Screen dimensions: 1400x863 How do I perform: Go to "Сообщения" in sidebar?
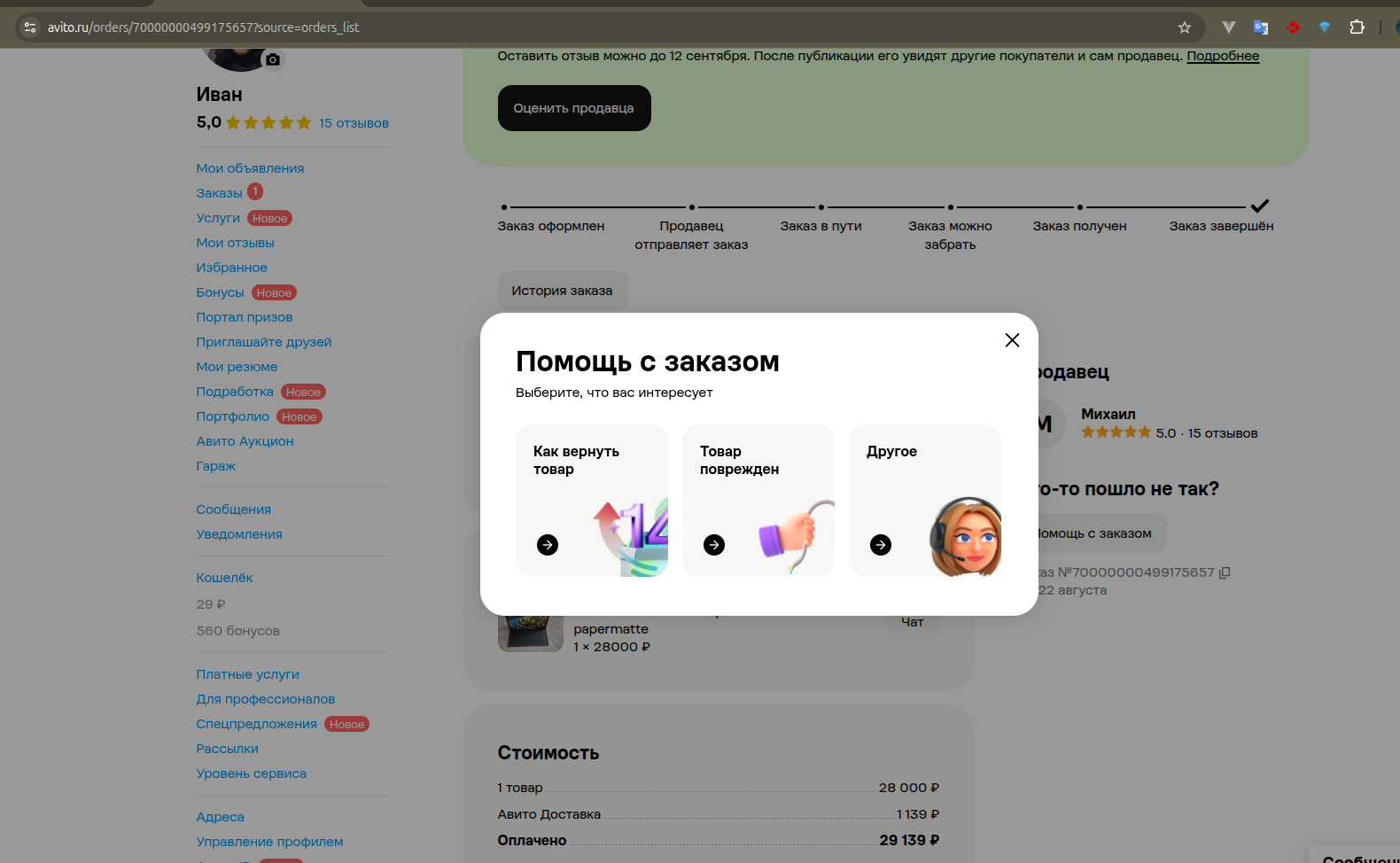(x=234, y=509)
